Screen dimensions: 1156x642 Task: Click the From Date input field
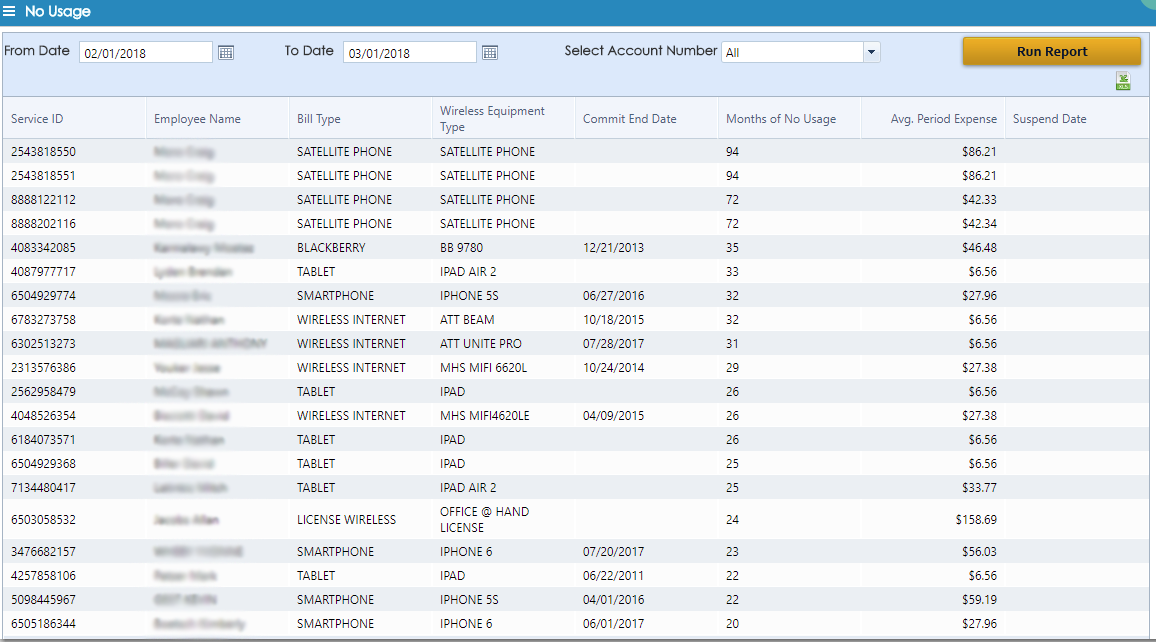pyautogui.click(x=145, y=53)
